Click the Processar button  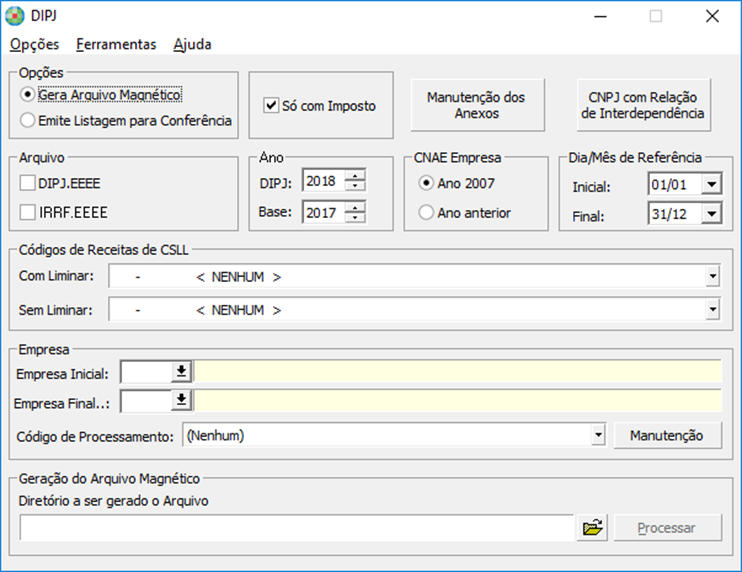click(668, 528)
